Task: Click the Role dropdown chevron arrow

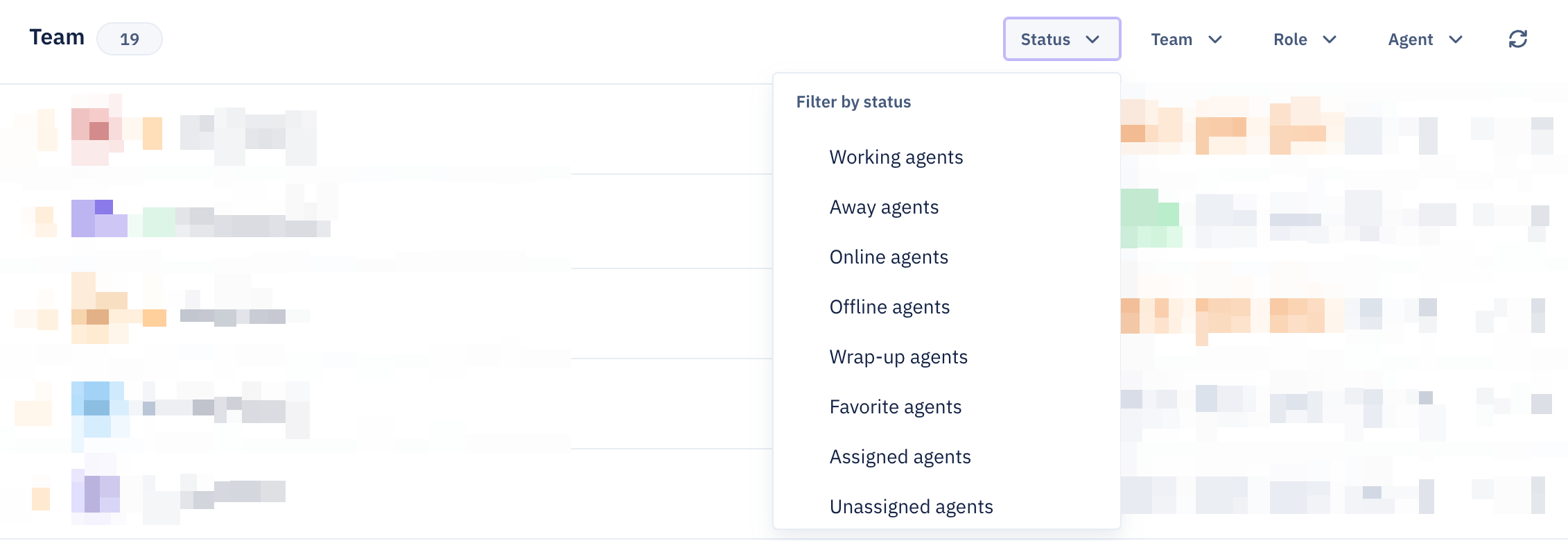Action: (1330, 40)
